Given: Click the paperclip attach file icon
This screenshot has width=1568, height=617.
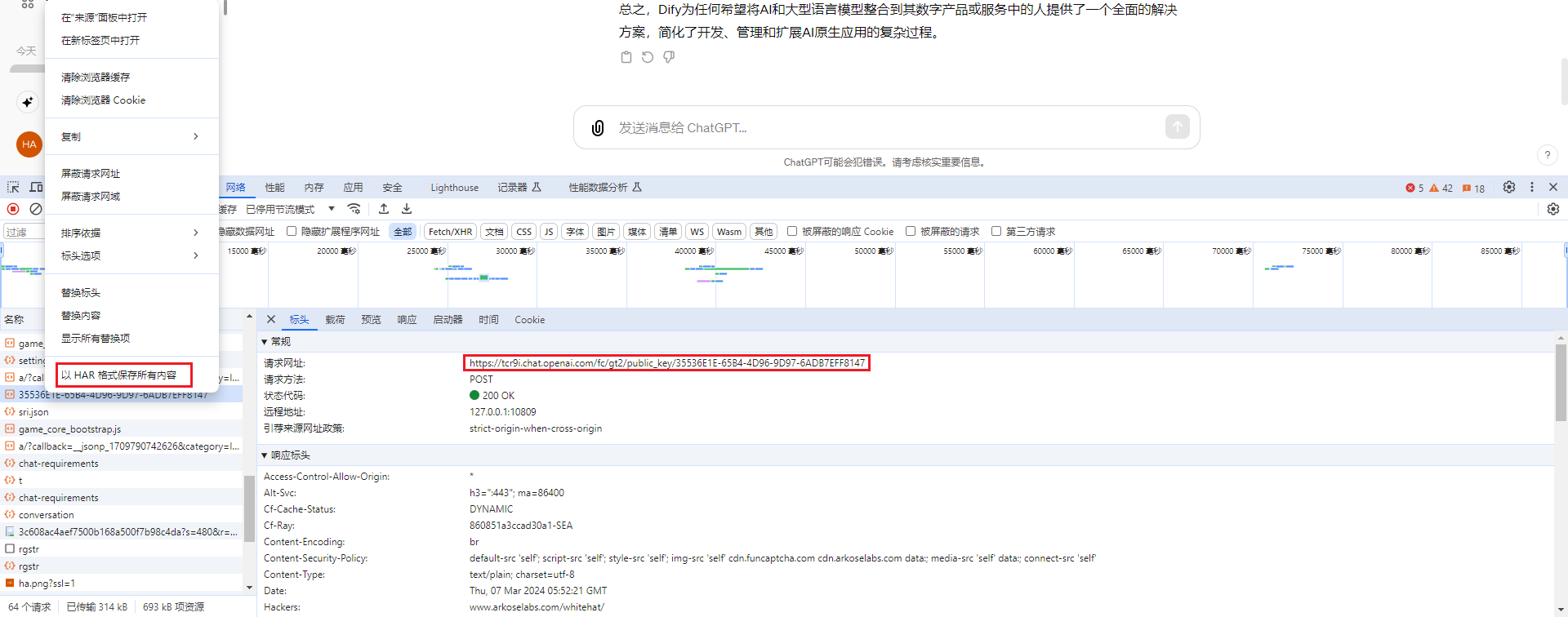Looking at the screenshot, I should tap(598, 127).
